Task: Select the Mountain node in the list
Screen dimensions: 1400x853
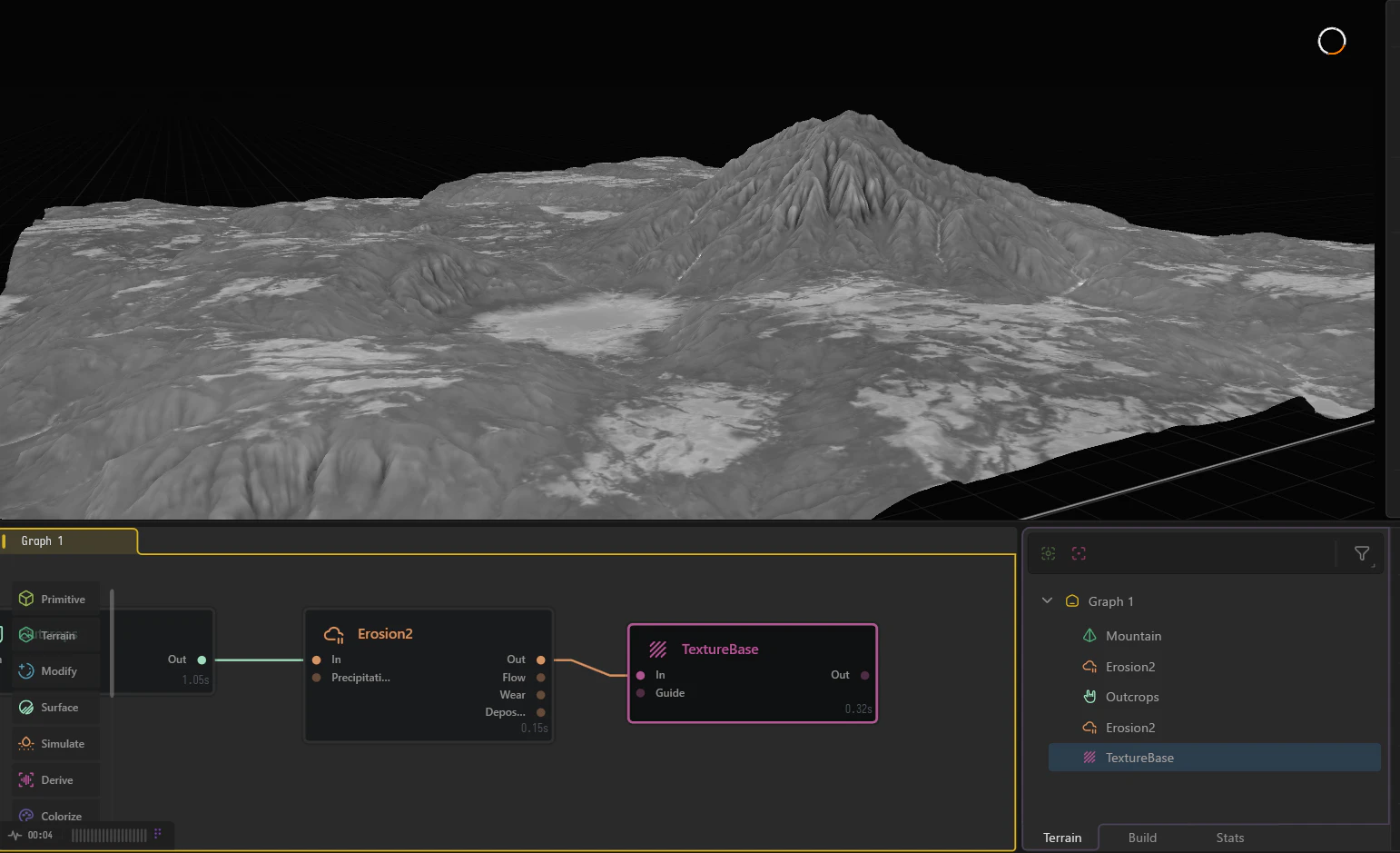Action: [1215, 636]
